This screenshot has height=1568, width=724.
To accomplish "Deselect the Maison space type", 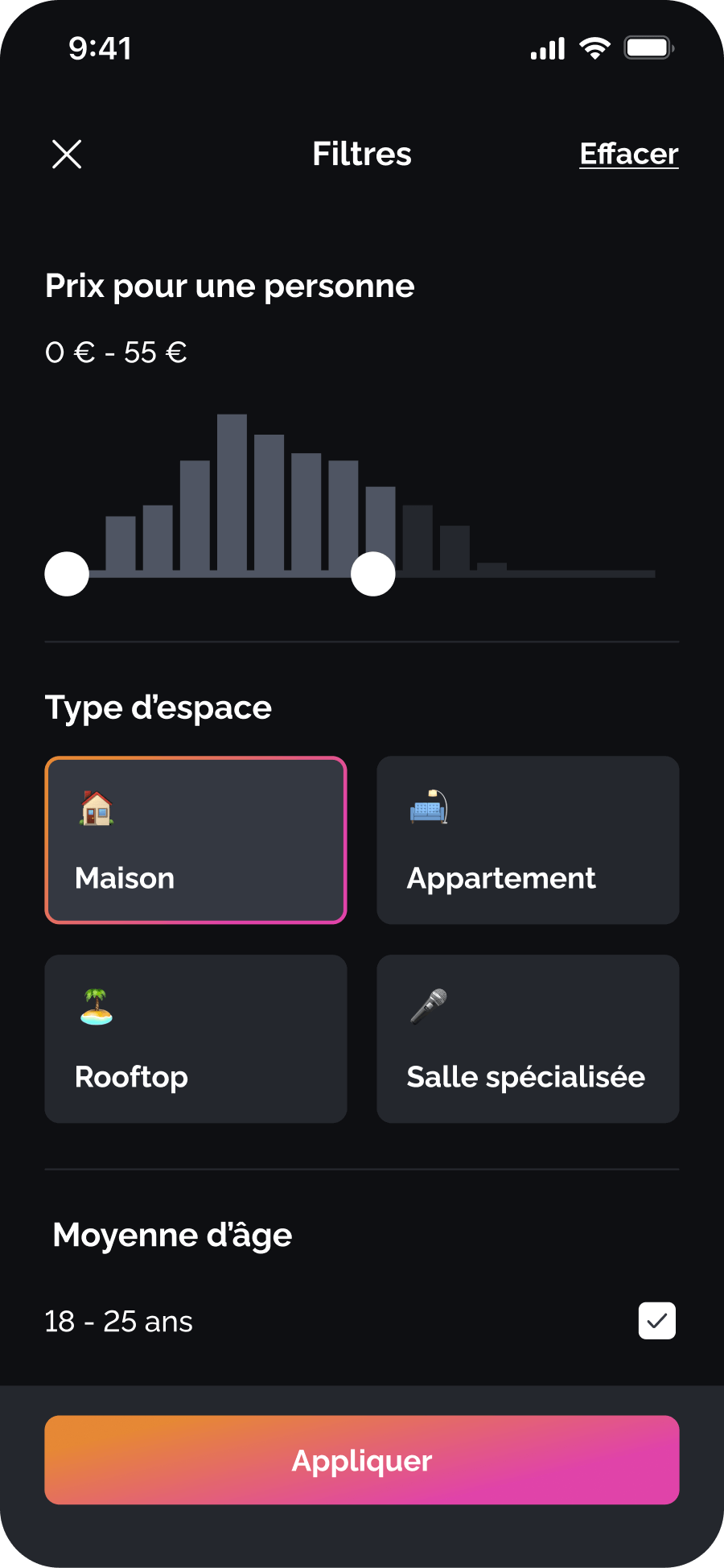I will click(195, 840).
